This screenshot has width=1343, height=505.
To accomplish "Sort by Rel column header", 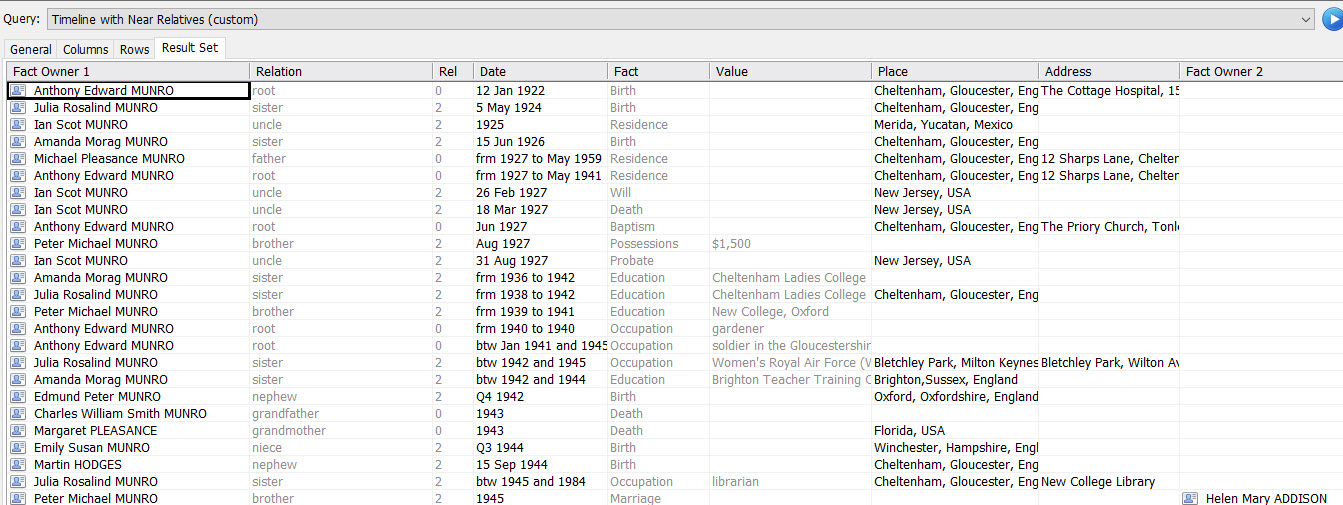I will click(x=453, y=71).
